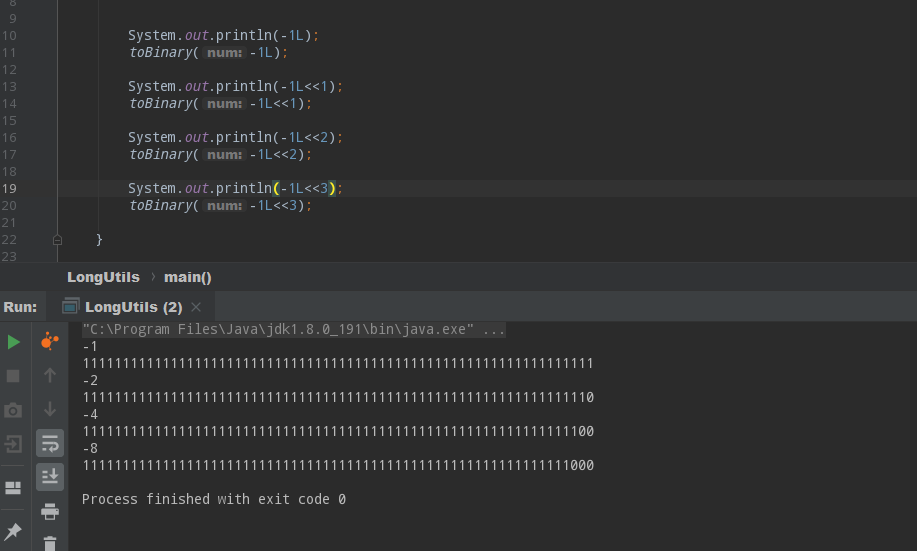Image resolution: width=917 pixels, height=551 pixels.
Task: Print the console output
Action: click(x=49, y=511)
